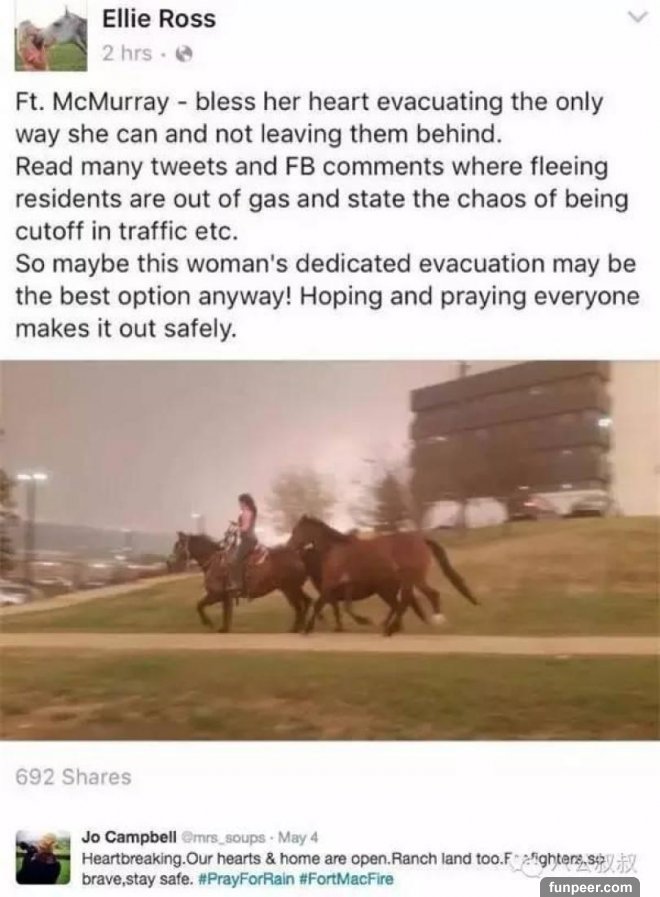
Task: Open the post options chevron menu
Action: point(638,18)
